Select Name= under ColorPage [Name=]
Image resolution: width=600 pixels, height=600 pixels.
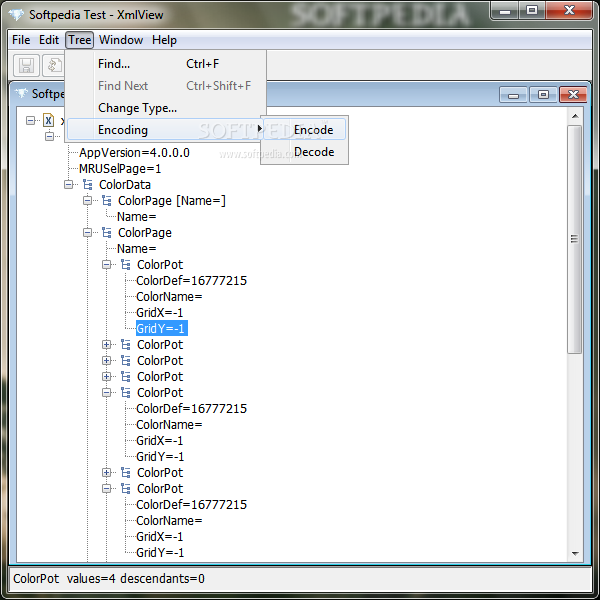point(137,217)
